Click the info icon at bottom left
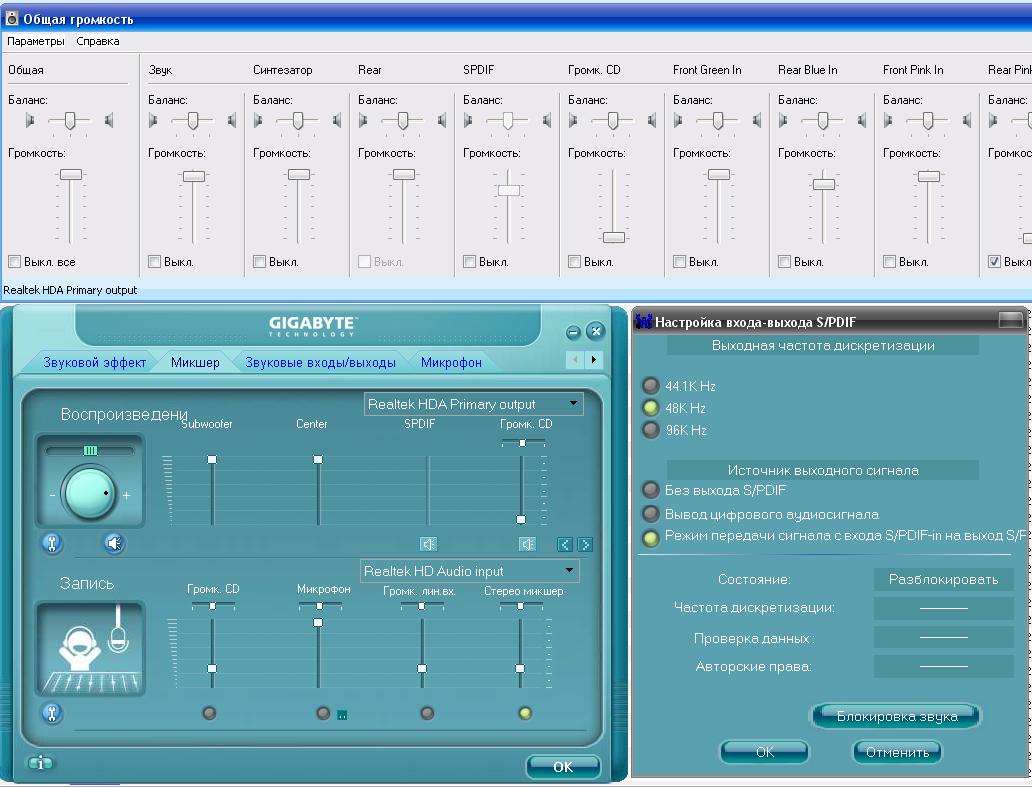1032x787 pixels. [40, 763]
